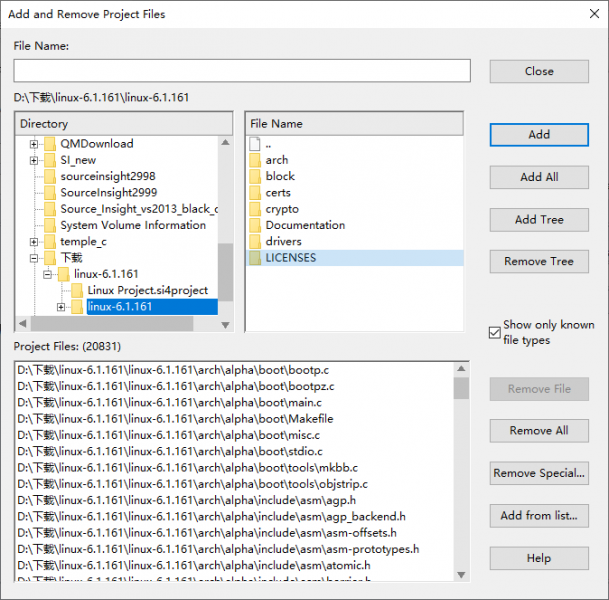Select the Documentation folder icon
This screenshot has width=609, height=600.
coord(254,225)
